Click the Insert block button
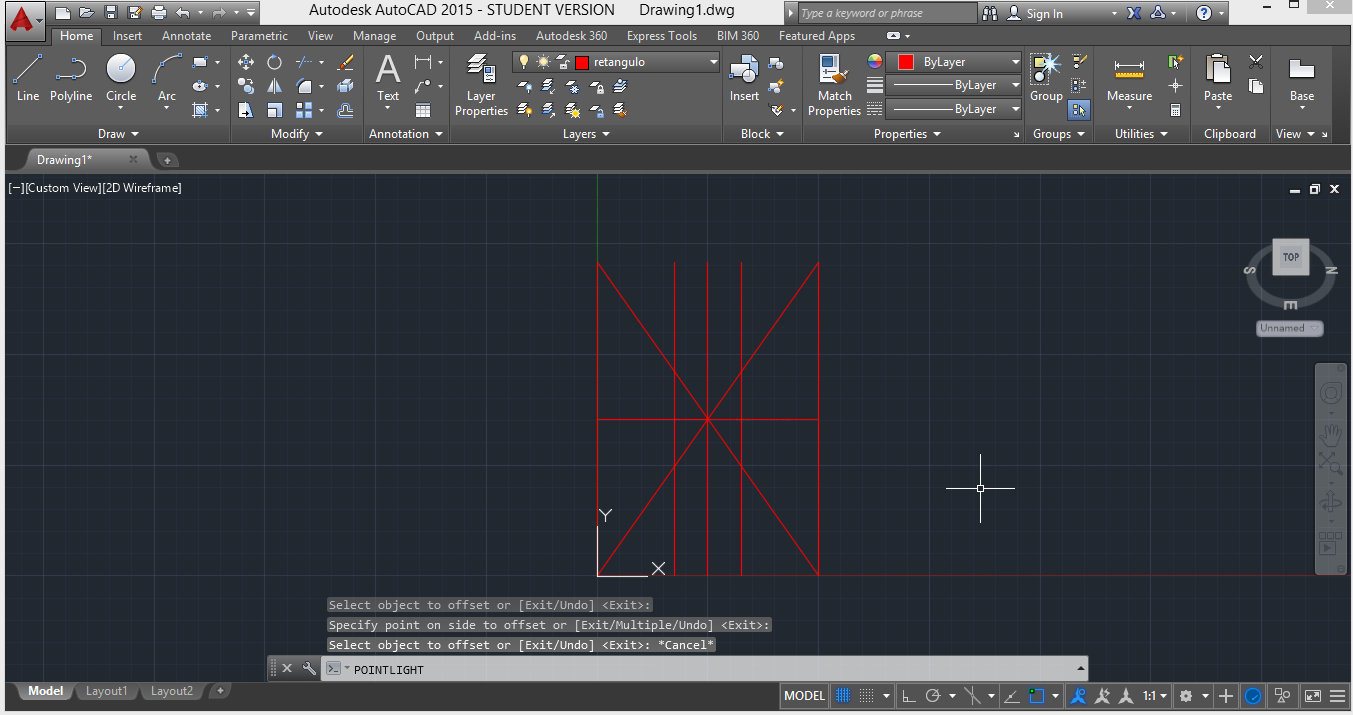Viewport: 1353px width, 715px height. [x=744, y=78]
